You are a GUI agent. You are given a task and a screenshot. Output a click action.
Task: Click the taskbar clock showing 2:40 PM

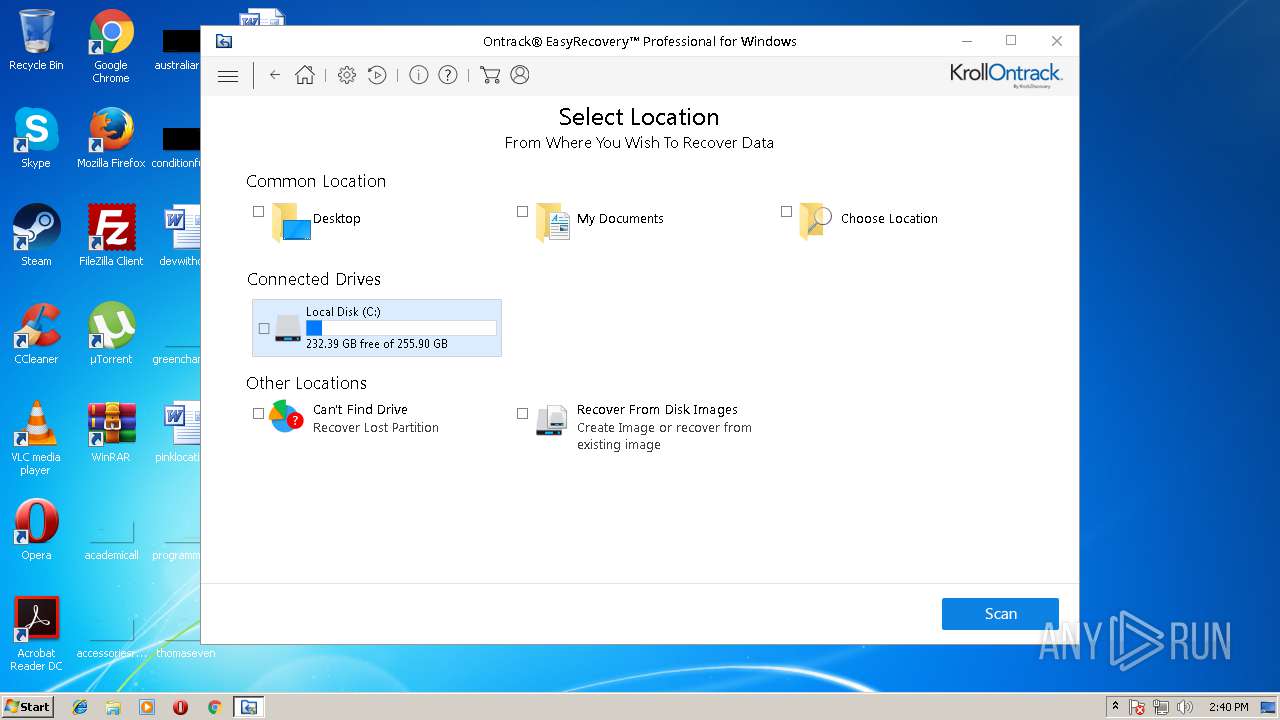coord(1229,707)
